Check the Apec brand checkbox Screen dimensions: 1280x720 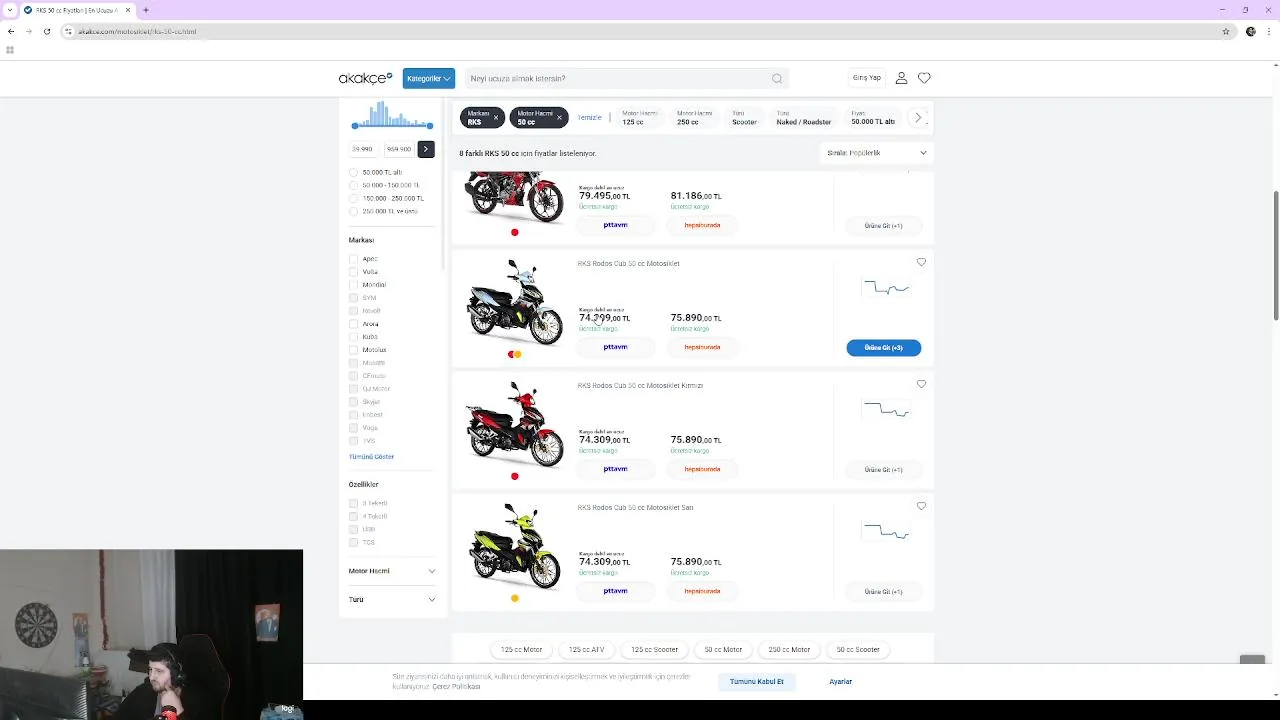click(x=353, y=259)
